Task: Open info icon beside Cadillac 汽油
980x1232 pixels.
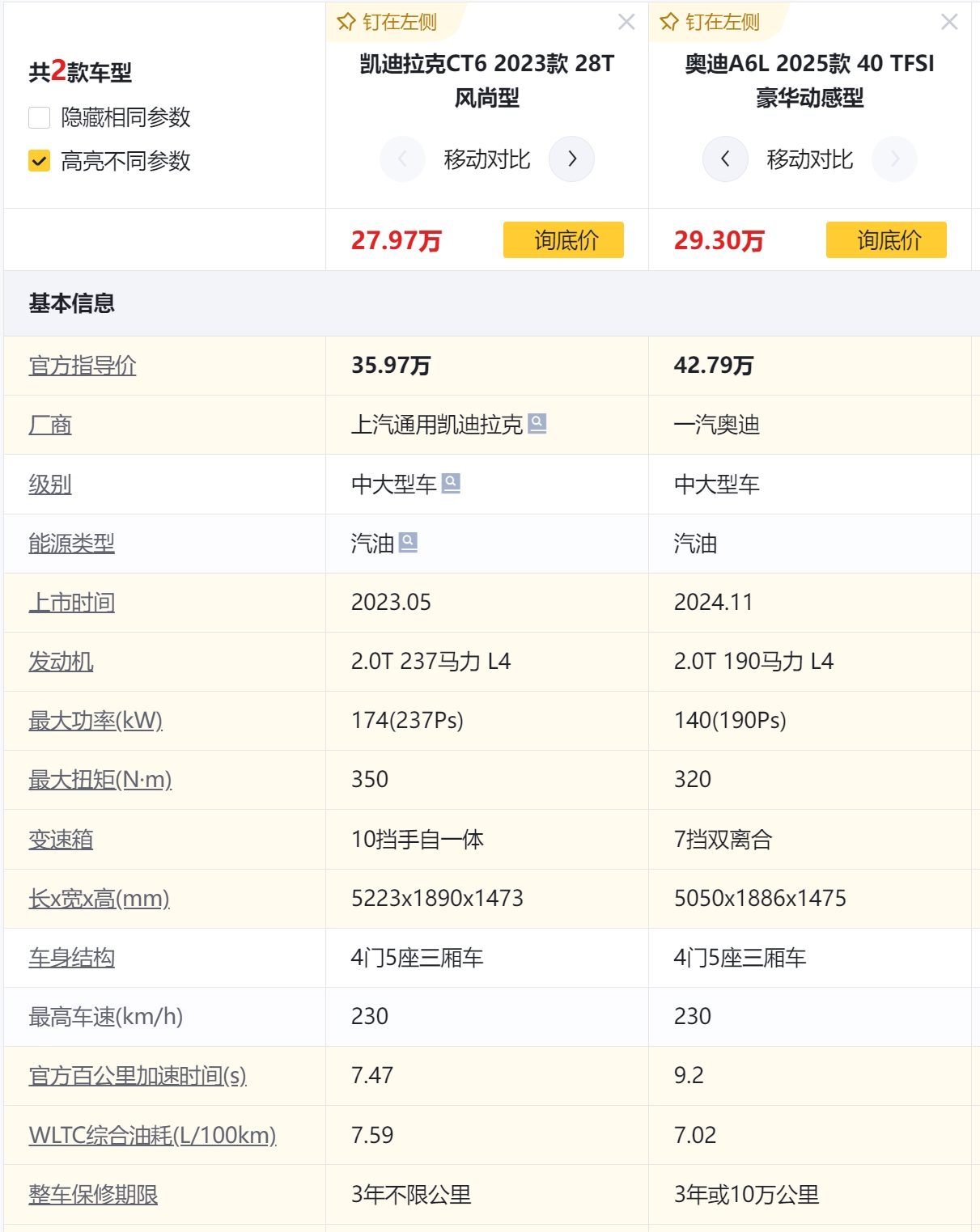Action: [408, 542]
